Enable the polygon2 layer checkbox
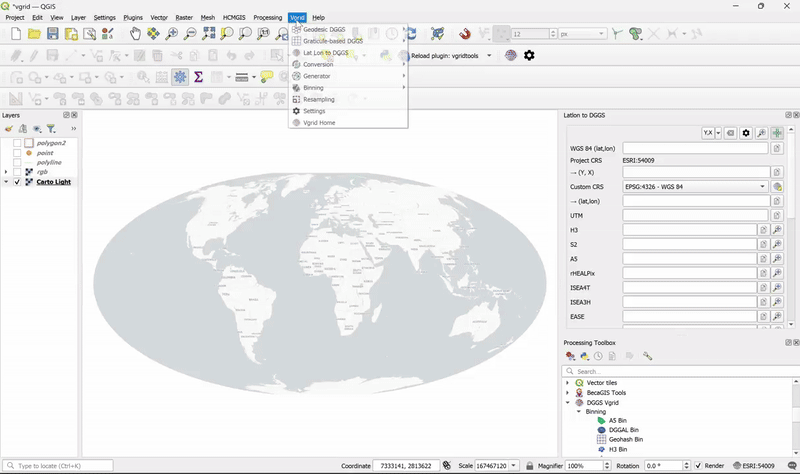Image resolution: width=800 pixels, height=474 pixels. (17, 143)
